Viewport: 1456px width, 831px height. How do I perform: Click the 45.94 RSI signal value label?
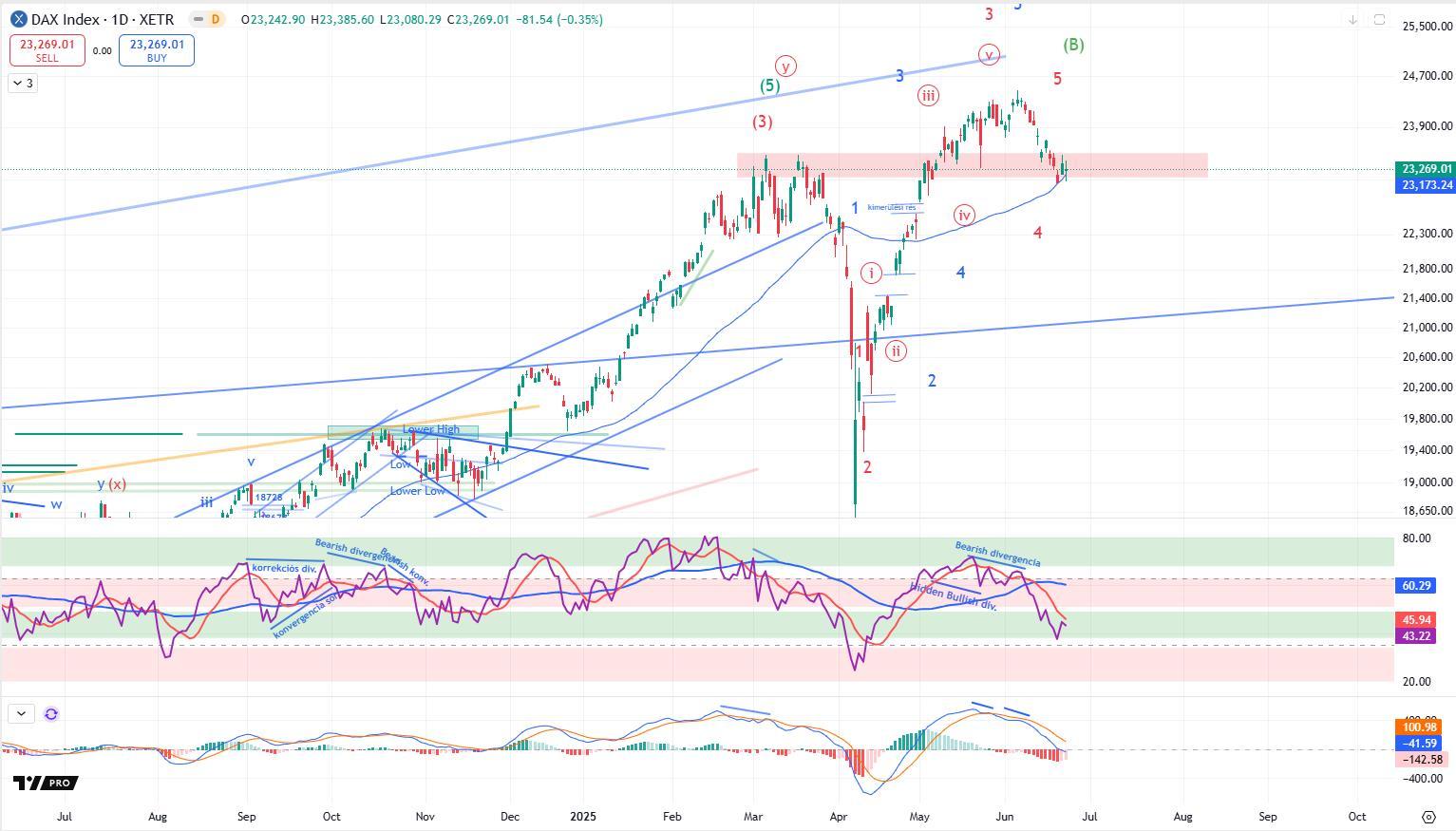coord(1416,619)
